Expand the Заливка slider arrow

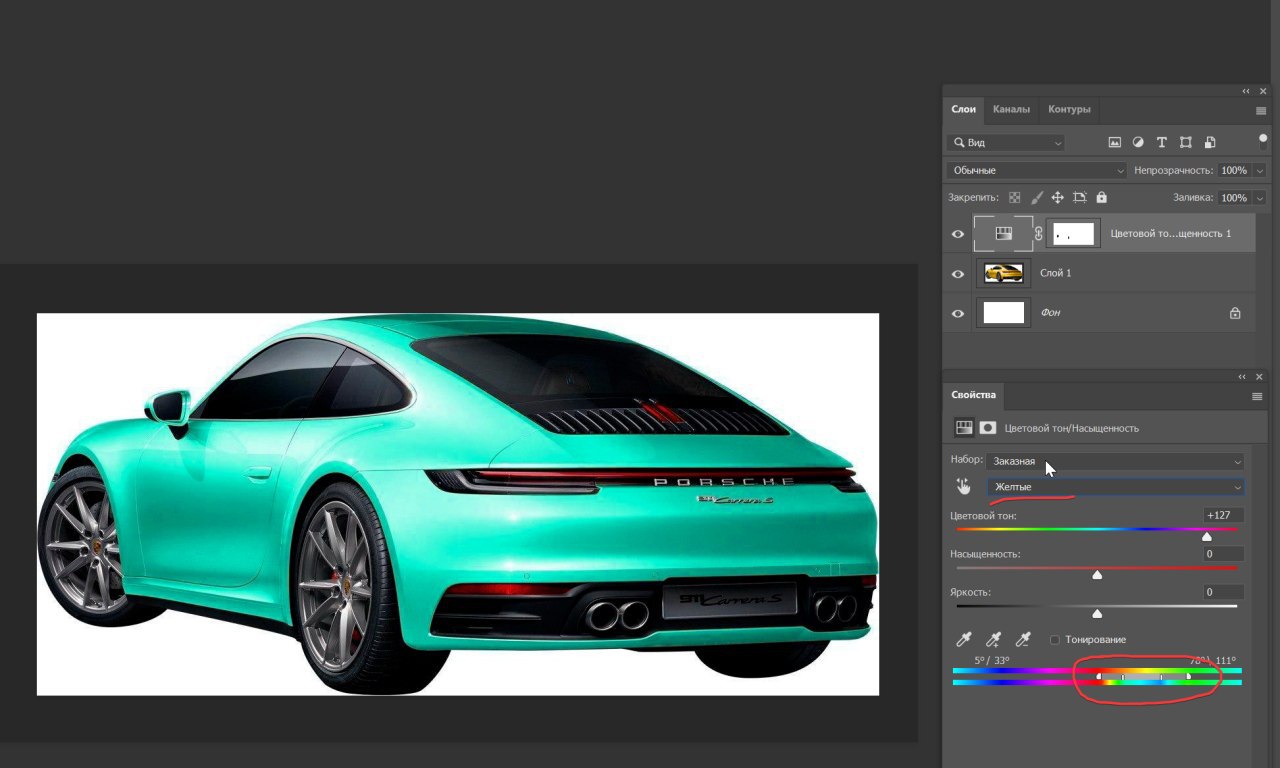click(1259, 198)
